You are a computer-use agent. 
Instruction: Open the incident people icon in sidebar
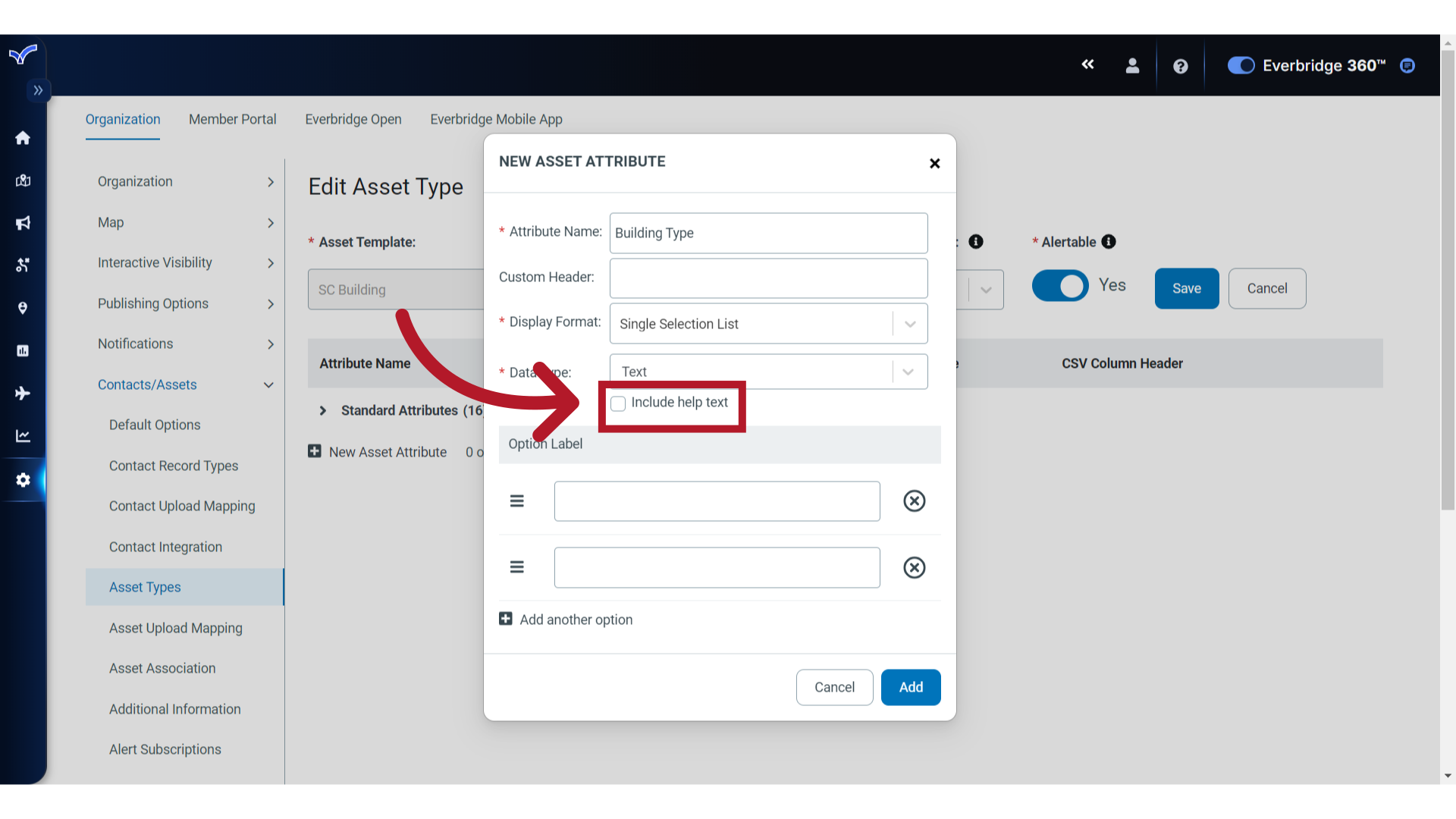point(23,265)
